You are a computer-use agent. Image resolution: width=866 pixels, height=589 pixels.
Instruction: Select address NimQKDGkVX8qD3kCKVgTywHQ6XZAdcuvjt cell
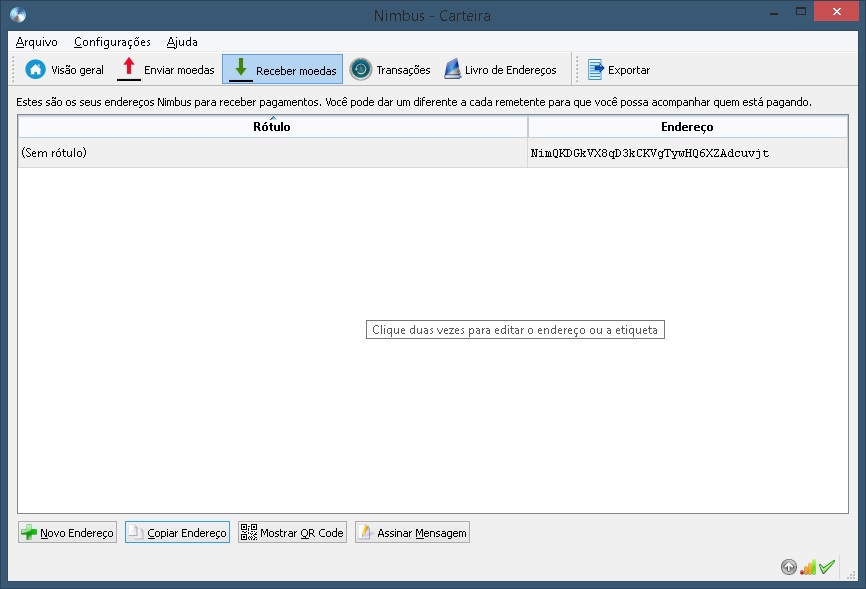(x=688, y=153)
